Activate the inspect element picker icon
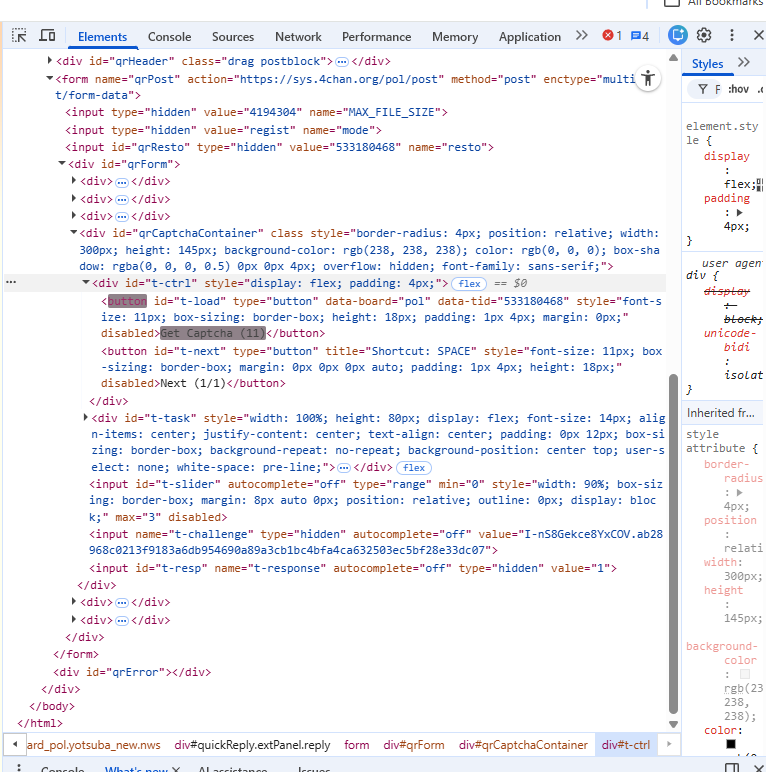Image resolution: width=766 pixels, height=772 pixels. tap(19, 36)
